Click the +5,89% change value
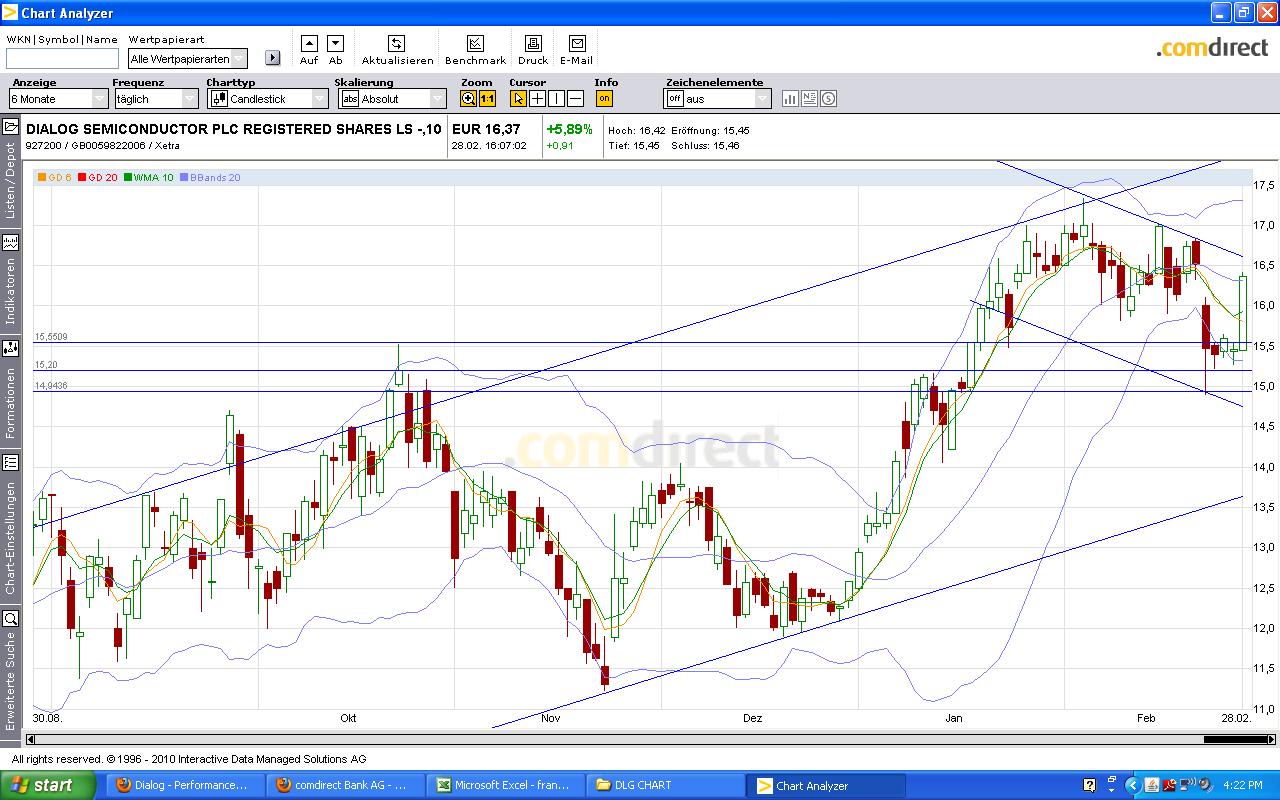Screen dimensions: 1280x800 click(569, 129)
